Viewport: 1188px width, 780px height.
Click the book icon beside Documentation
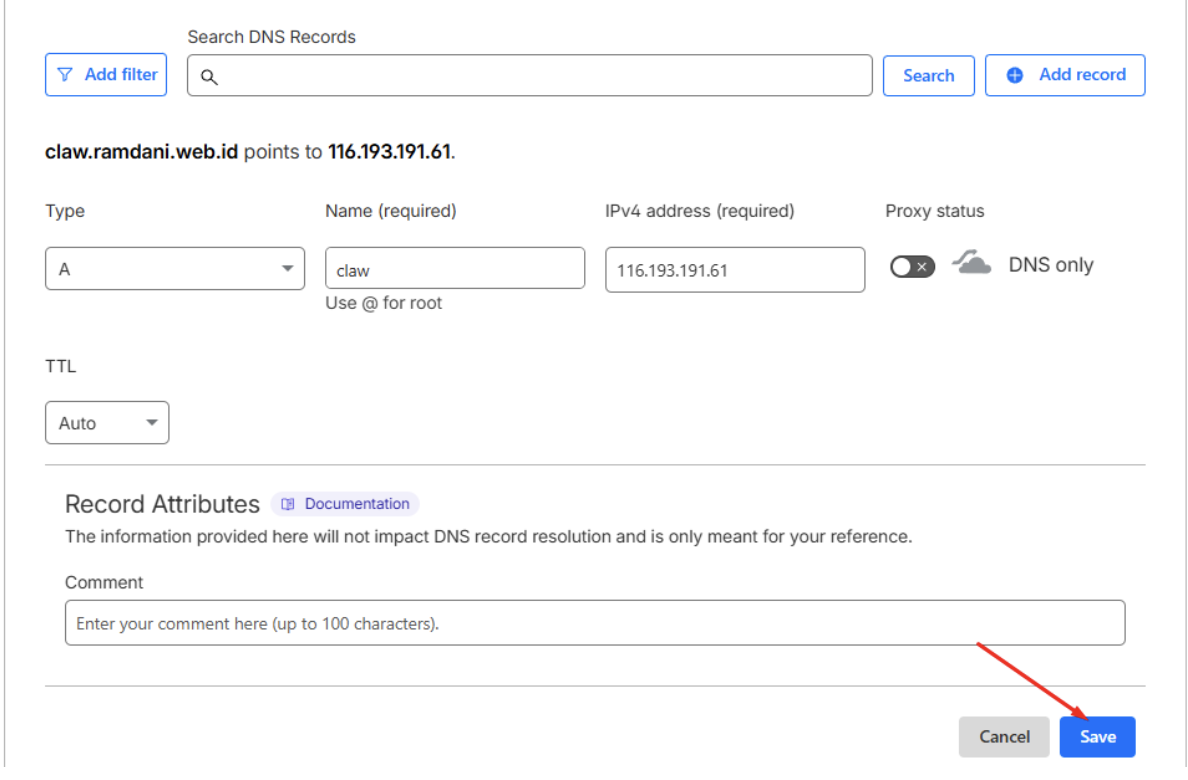click(288, 504)
